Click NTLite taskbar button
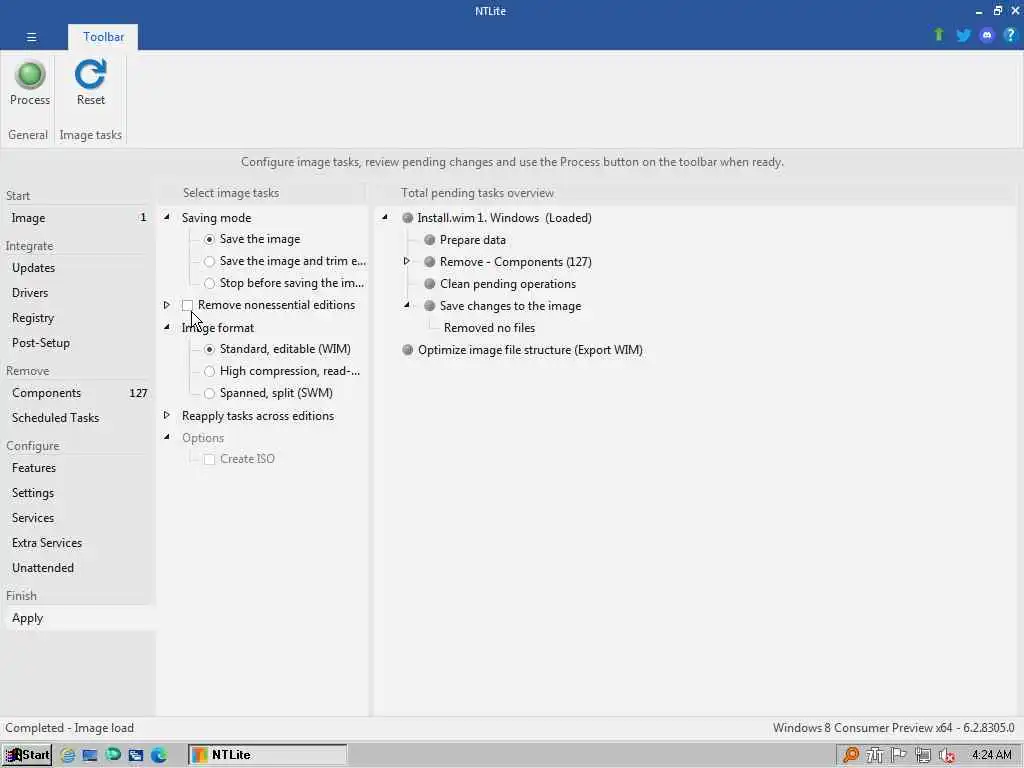The image size is (1024, 768). coord(268,755)
